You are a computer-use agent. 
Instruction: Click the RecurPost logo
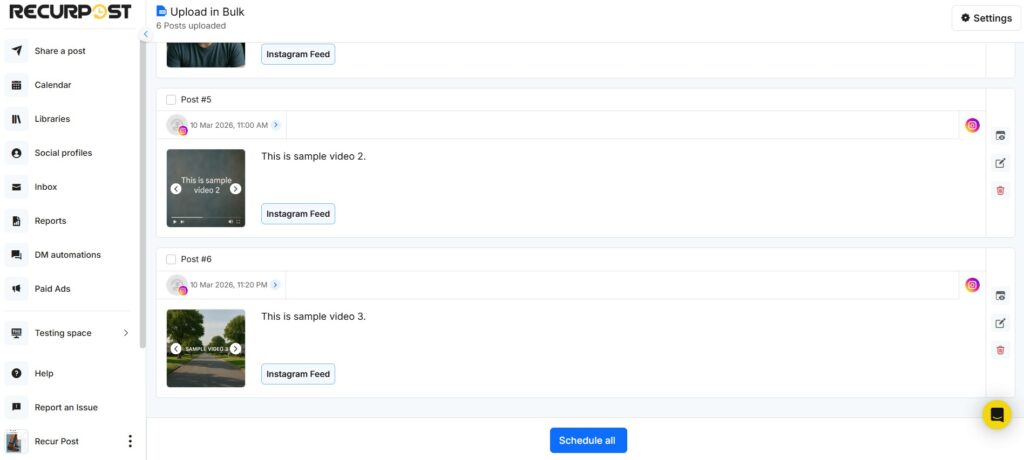(70, 12)
